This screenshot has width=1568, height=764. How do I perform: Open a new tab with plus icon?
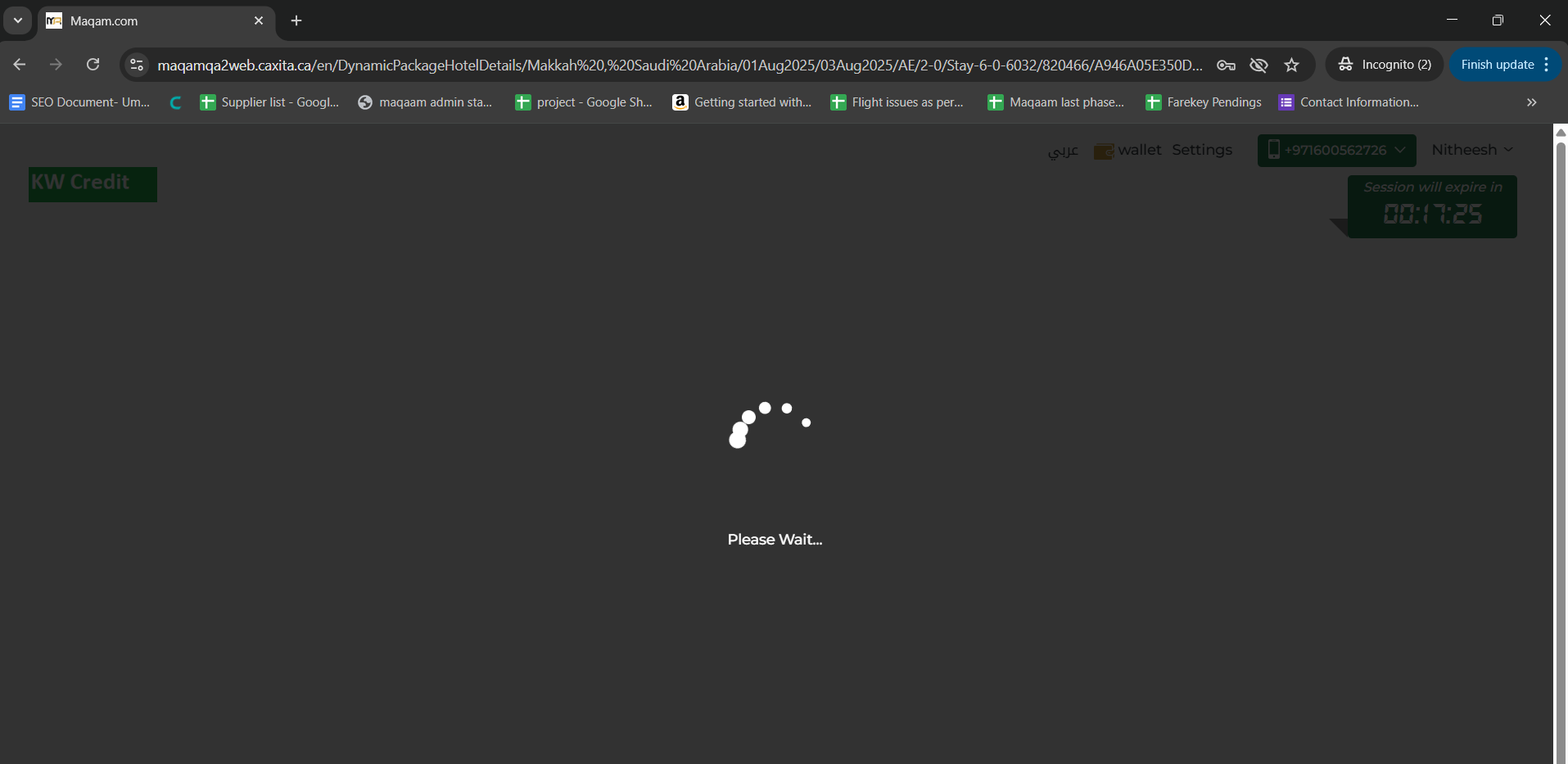point(296,20)
